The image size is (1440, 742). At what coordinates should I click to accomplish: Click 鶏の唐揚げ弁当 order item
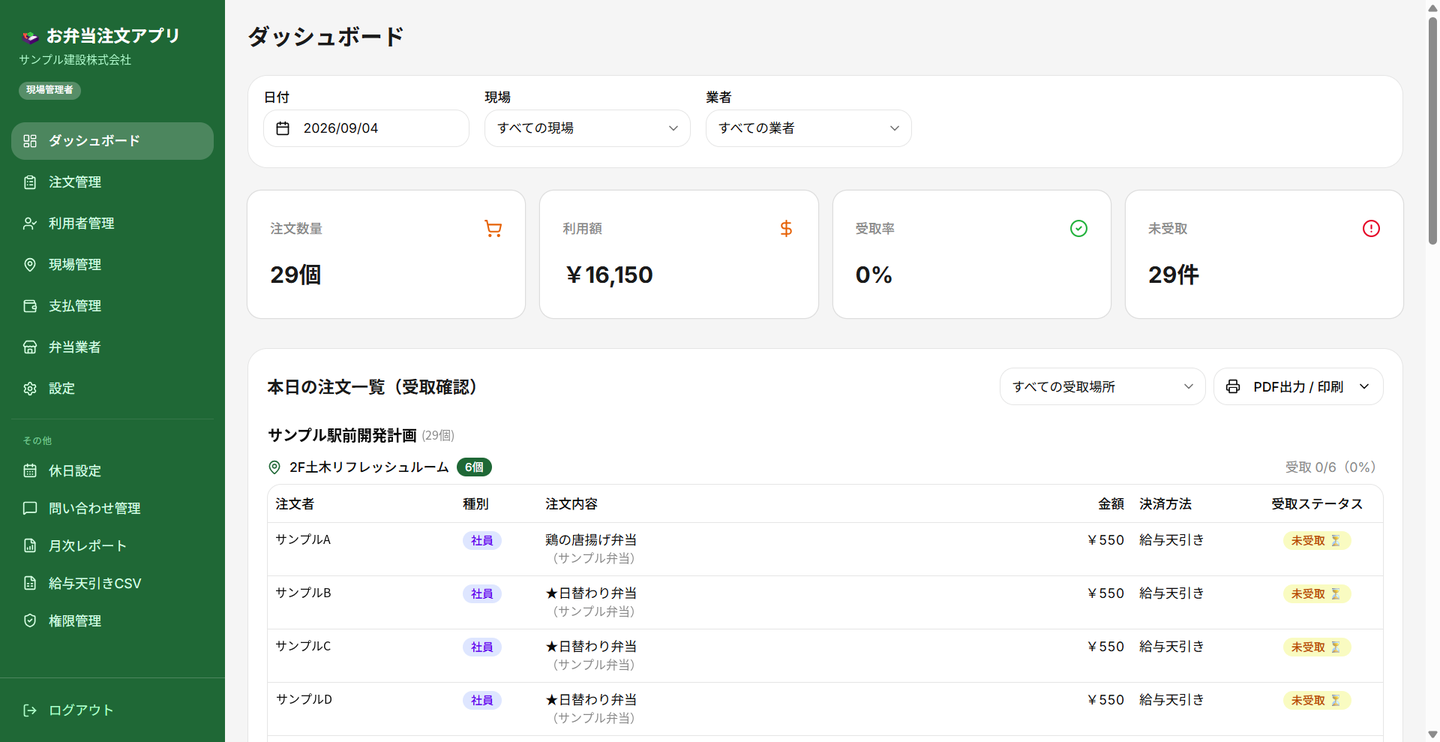pyautogui.click(x=591, y=540)
